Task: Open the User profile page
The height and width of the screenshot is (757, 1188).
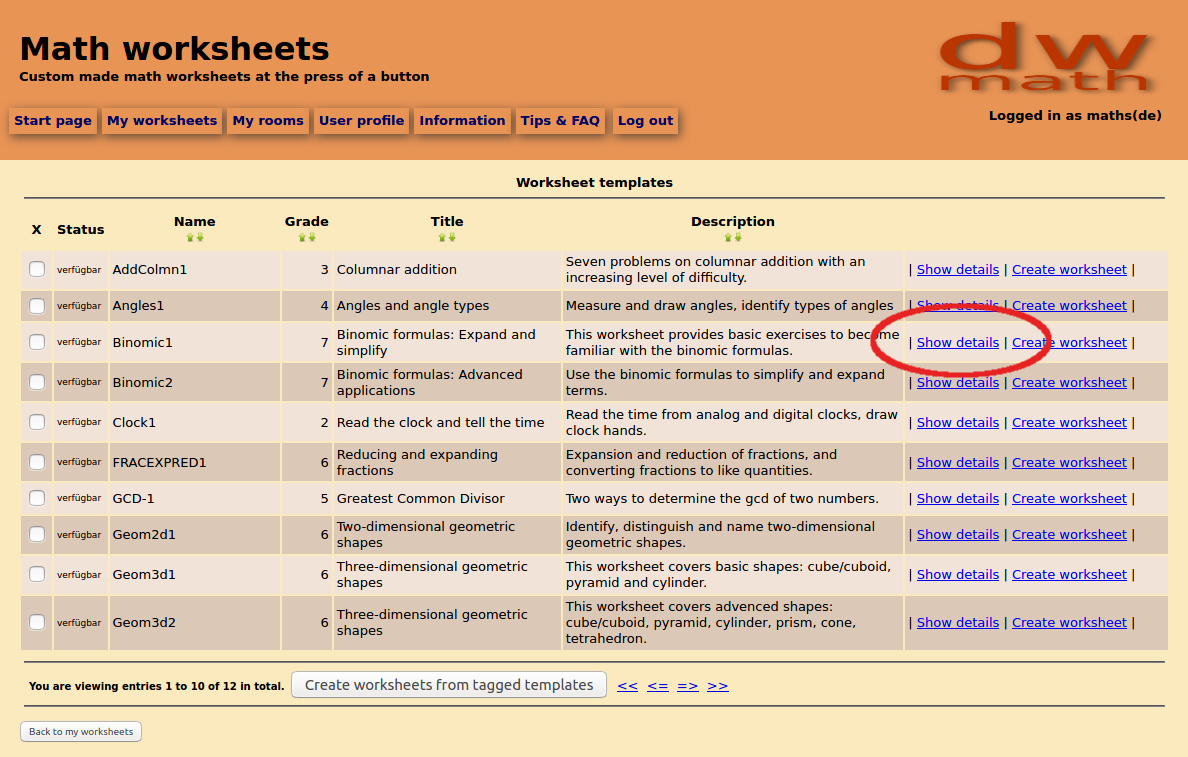Action: pos(363,120)
